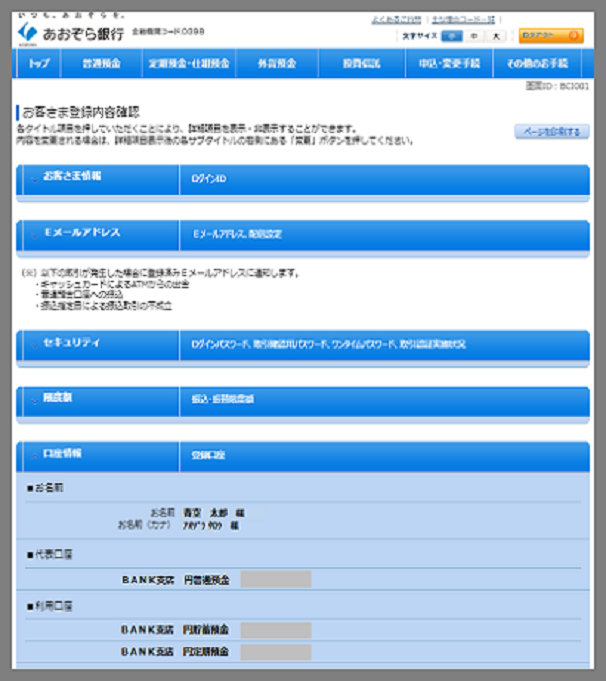
Task: Expand the お客さま情報 section chevron
Action: [x=34, y=179]
